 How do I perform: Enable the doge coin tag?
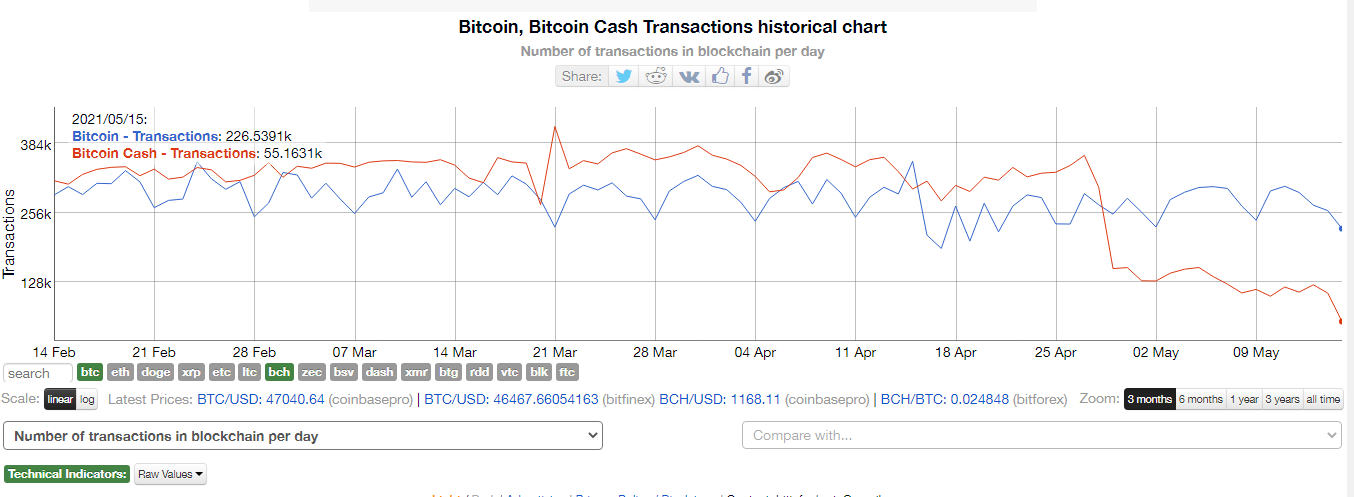(x=155, y=372)
